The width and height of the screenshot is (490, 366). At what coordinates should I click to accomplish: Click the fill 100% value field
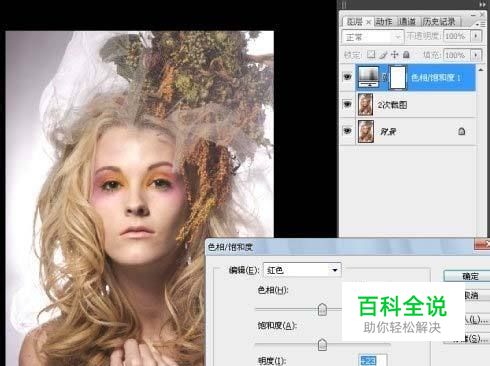(457, 55)
